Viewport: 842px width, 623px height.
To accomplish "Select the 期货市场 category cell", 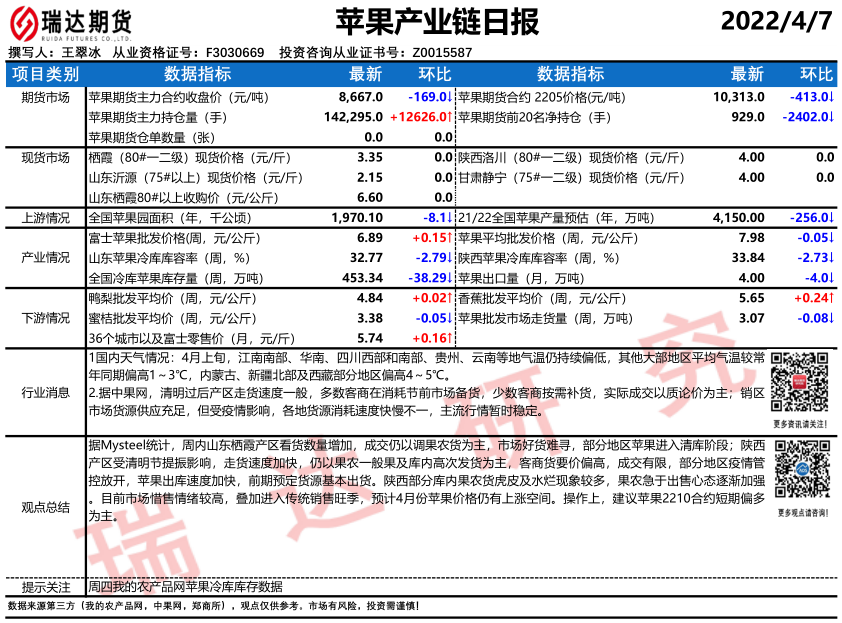I will click(45, 98).
